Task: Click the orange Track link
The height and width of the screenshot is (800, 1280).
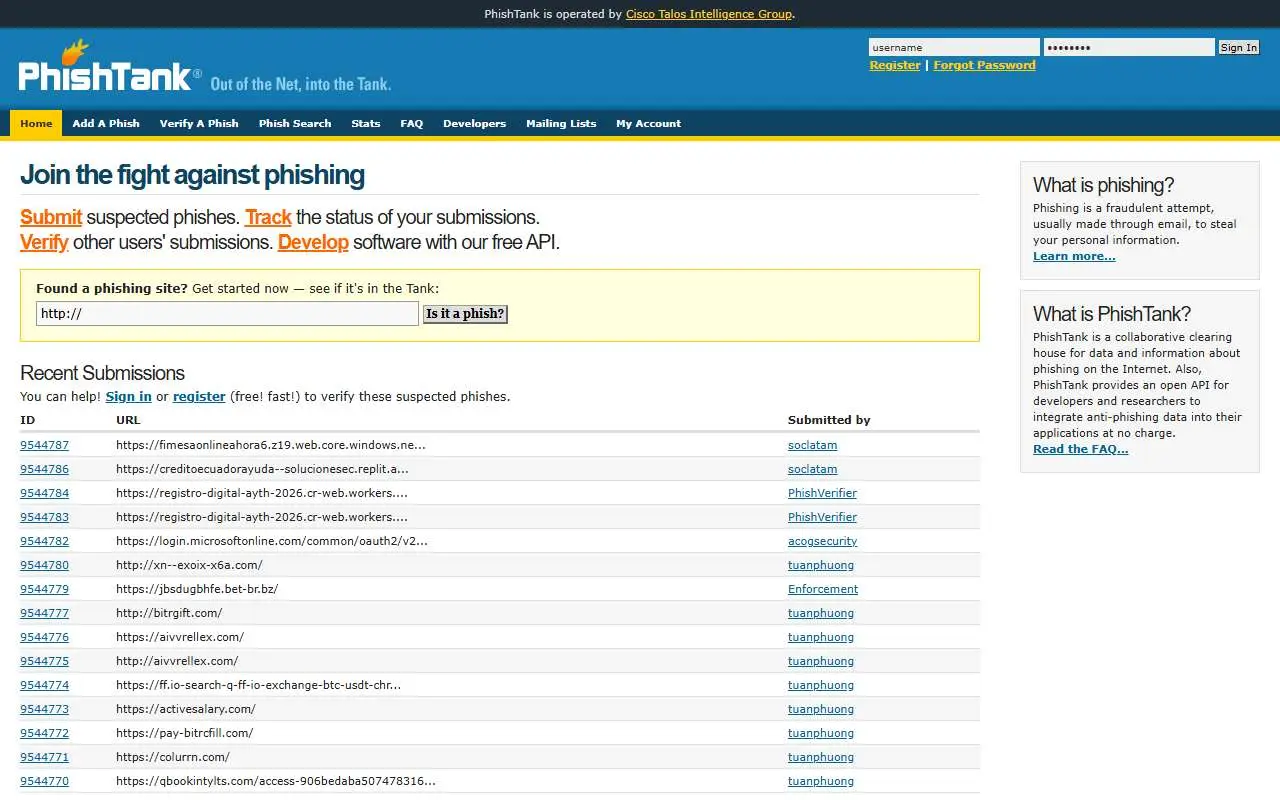Action: click(x=268, y=217)
